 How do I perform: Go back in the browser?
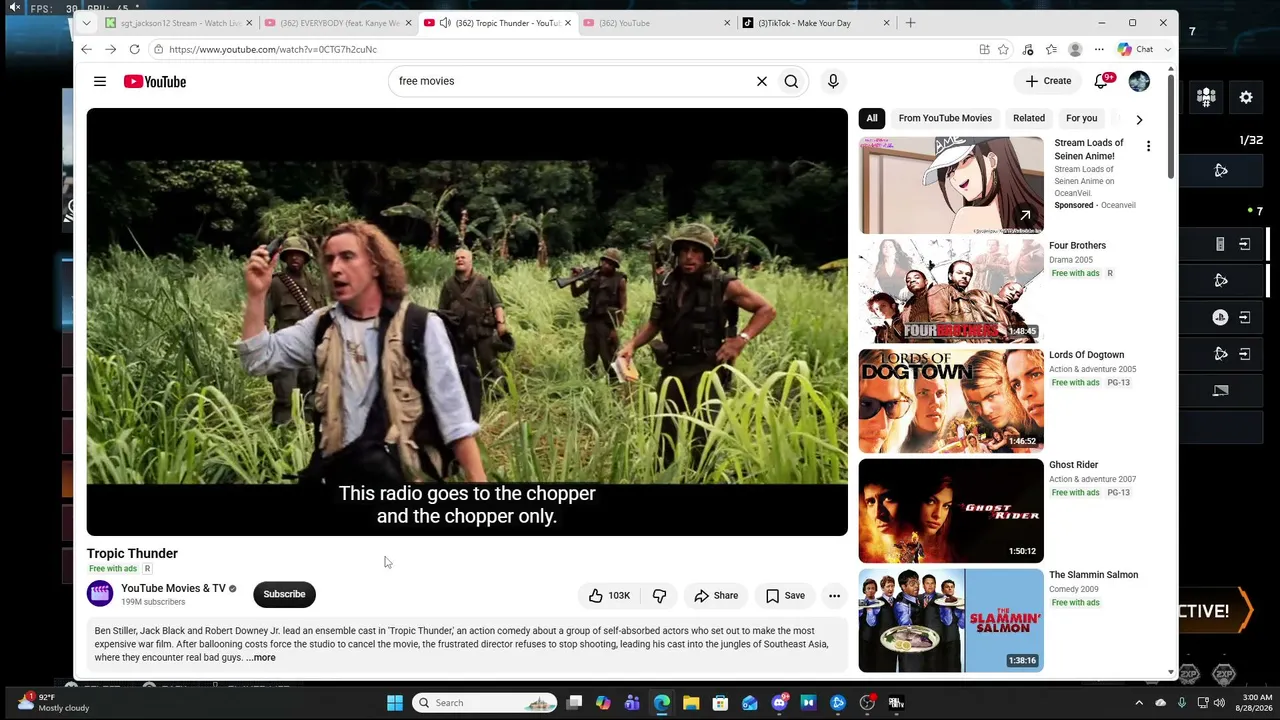point(86,49)
